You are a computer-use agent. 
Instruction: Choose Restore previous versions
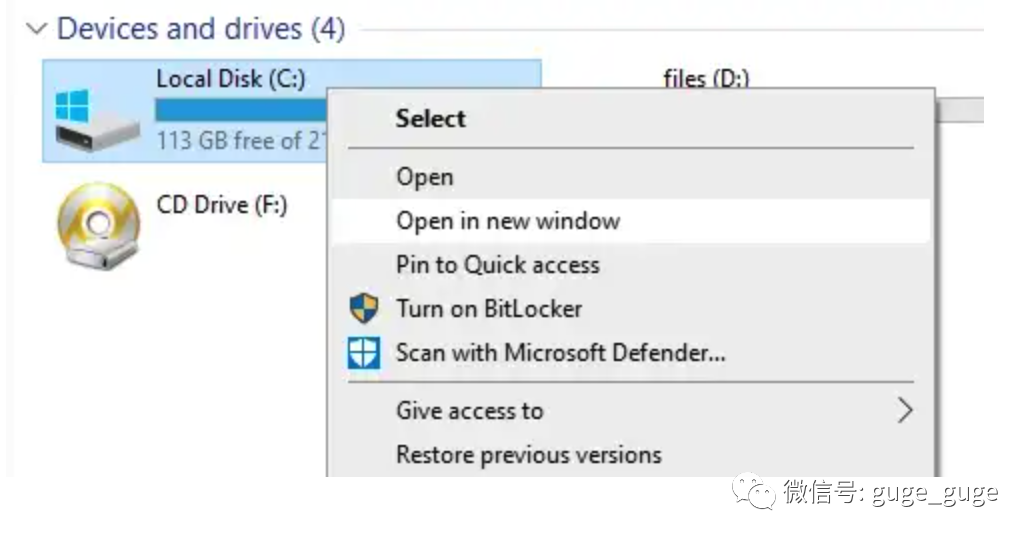pos(528,455)
